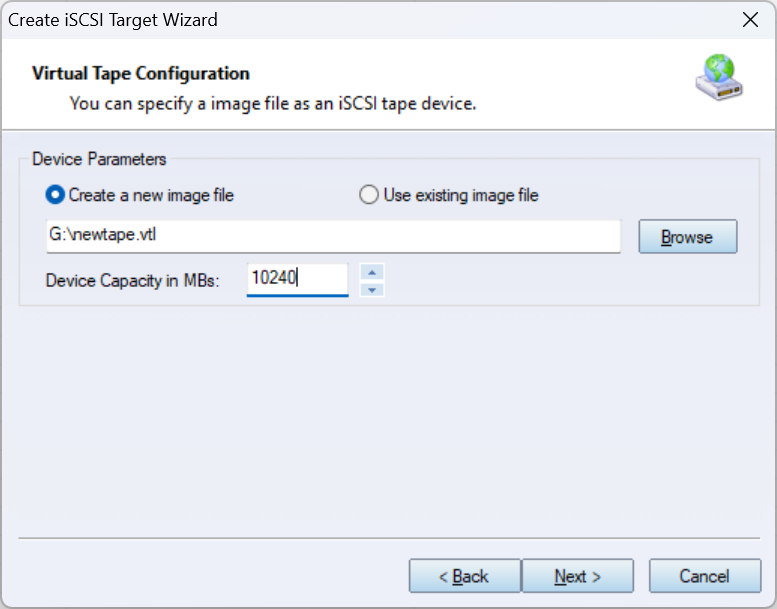Viewport: 777px width, 609px height.
Task: Focus the Device Capacity field showing 10240
Action: click(297, 279)
